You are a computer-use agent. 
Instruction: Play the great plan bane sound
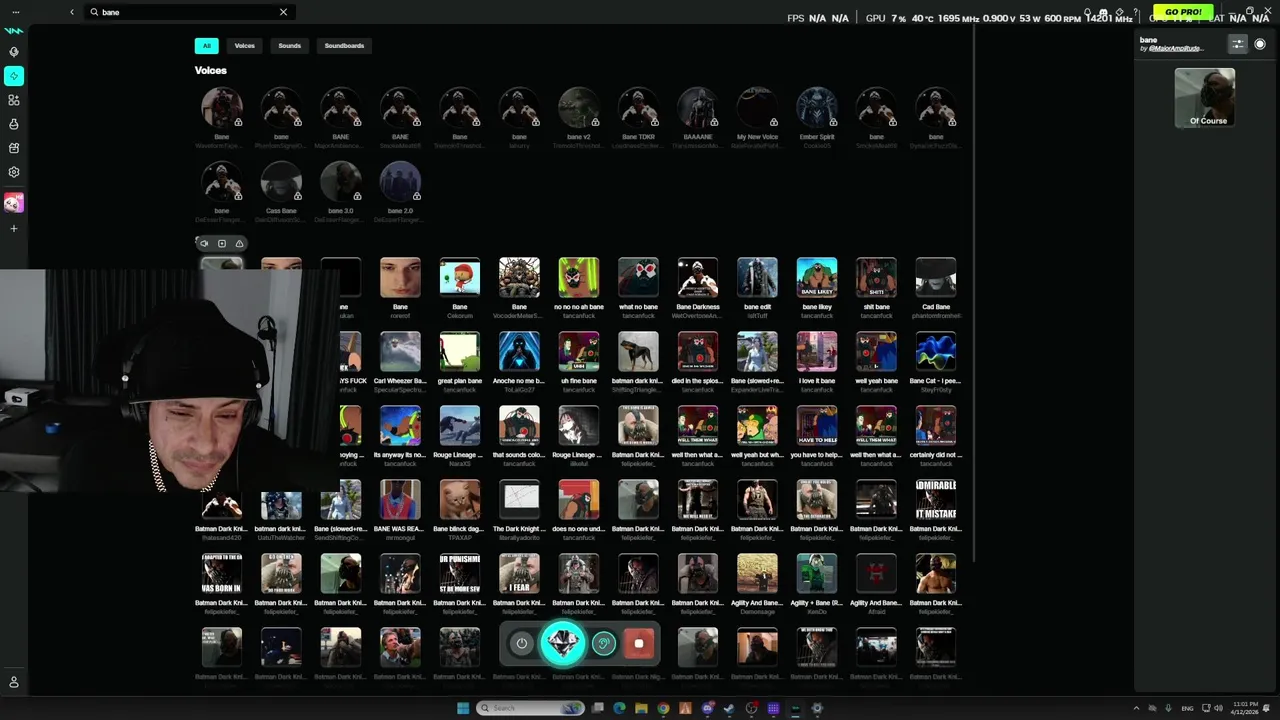(460, 352)
